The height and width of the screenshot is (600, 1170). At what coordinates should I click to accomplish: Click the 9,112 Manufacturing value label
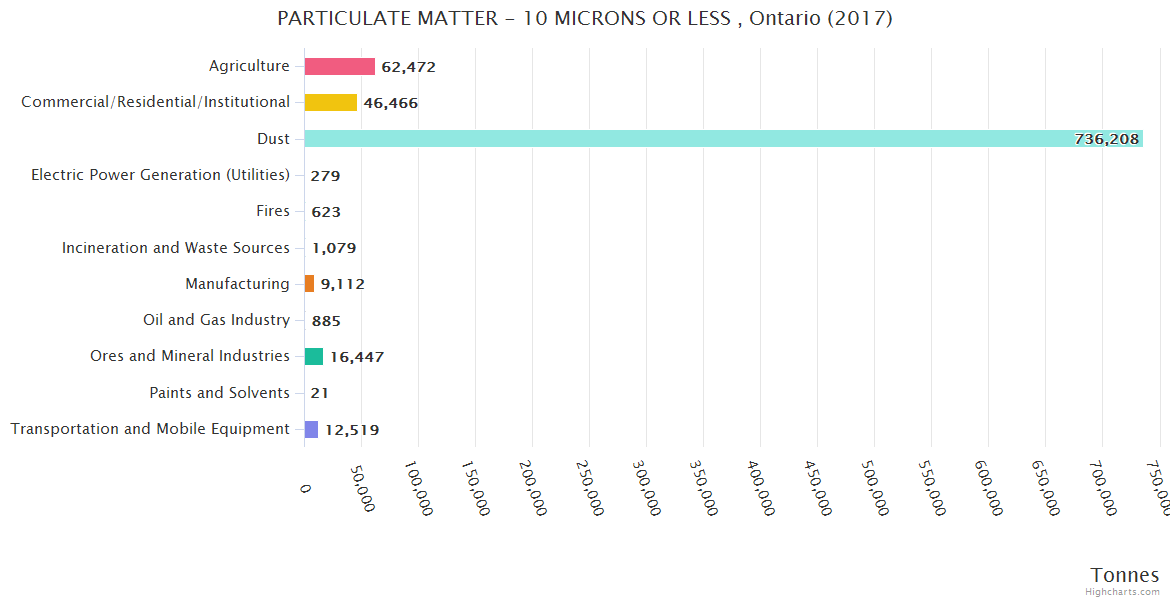[x=342, y=284]
